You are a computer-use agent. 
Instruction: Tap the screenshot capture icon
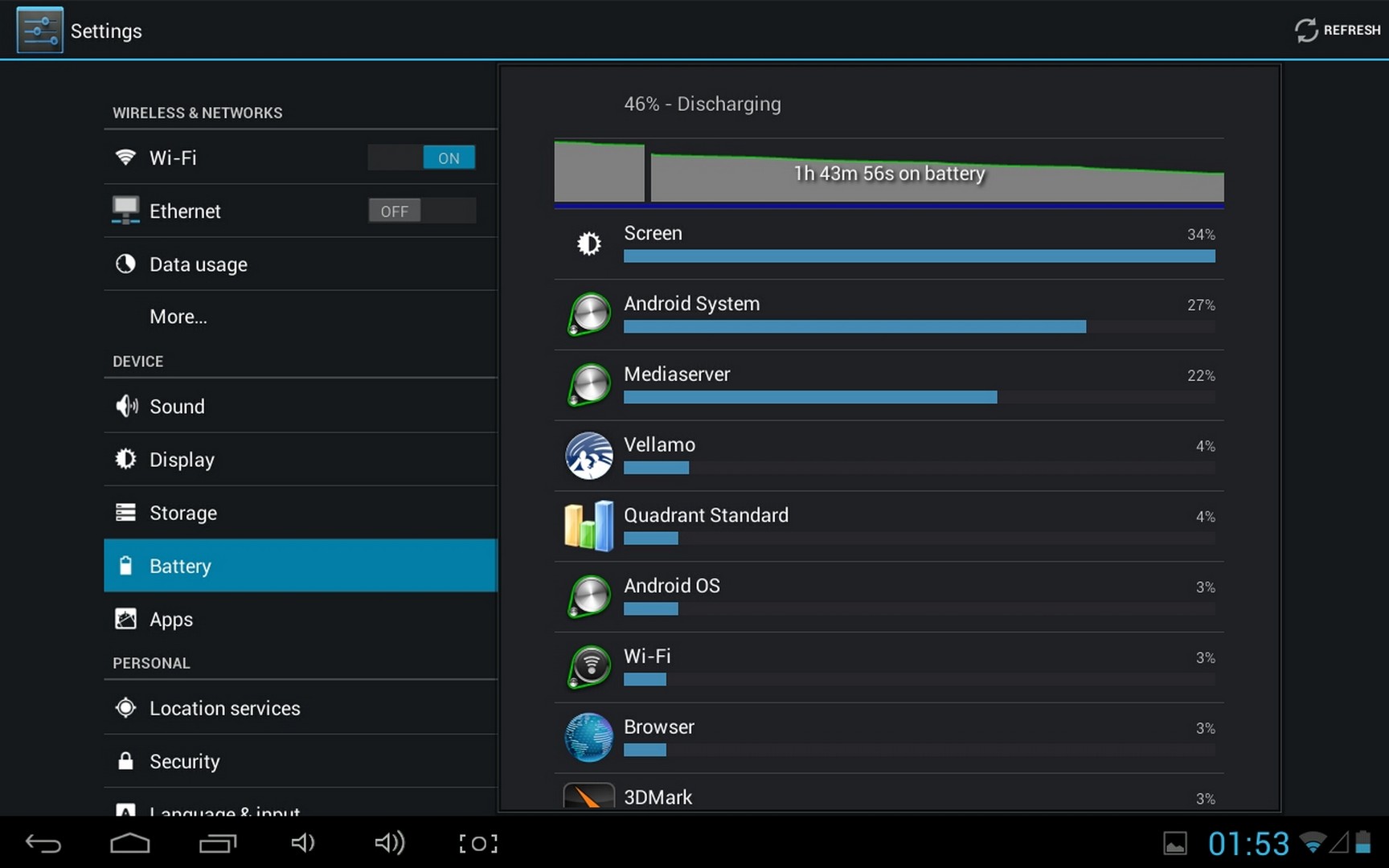[478, 843]
